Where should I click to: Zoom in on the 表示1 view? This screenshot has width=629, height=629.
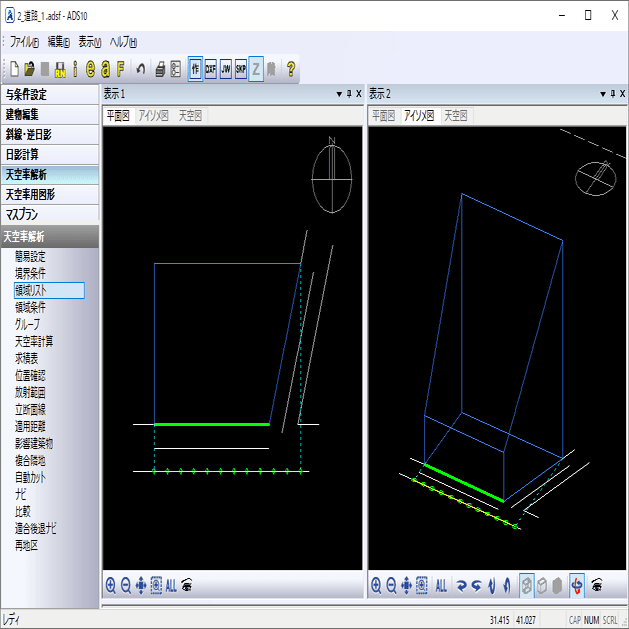tap(111, 586)
